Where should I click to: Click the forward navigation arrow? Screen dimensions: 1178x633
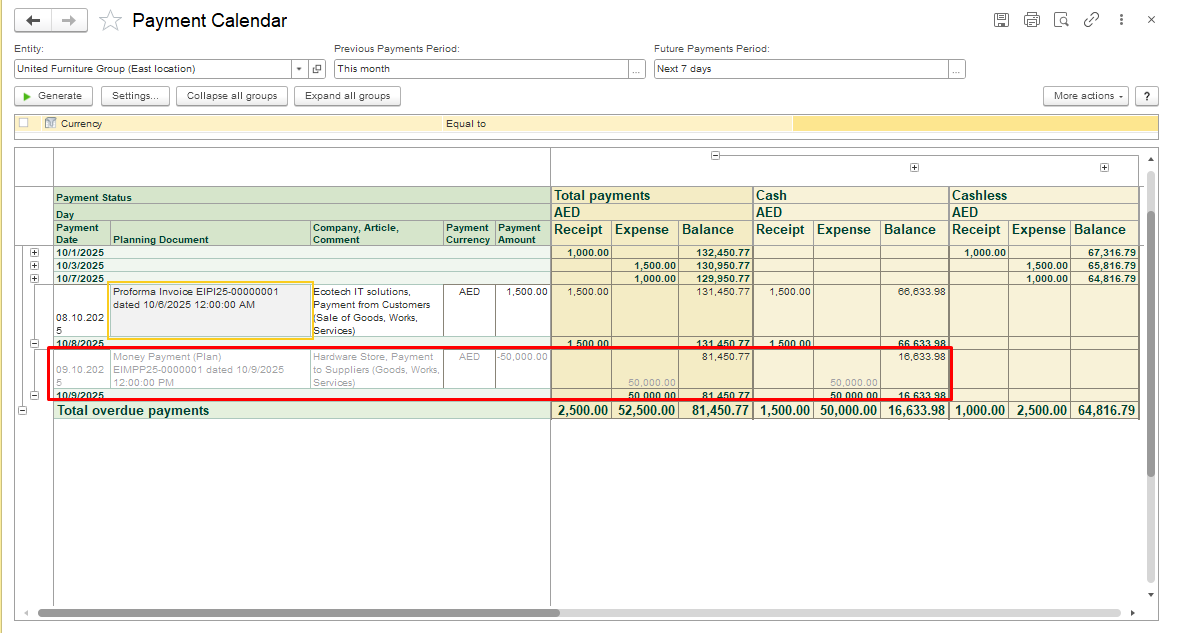point(69,20)
